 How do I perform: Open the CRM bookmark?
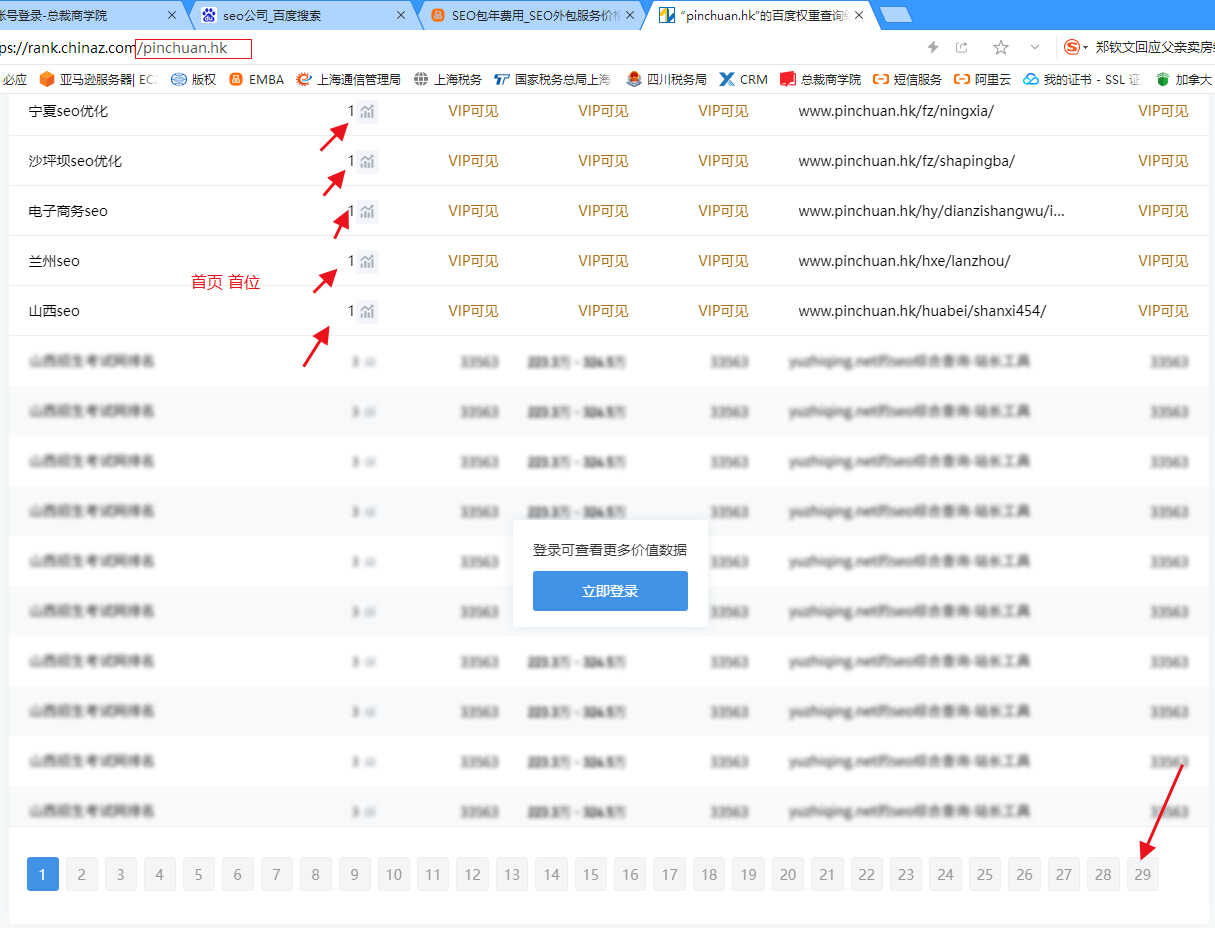pyautogui.click(x=743, y=79)
